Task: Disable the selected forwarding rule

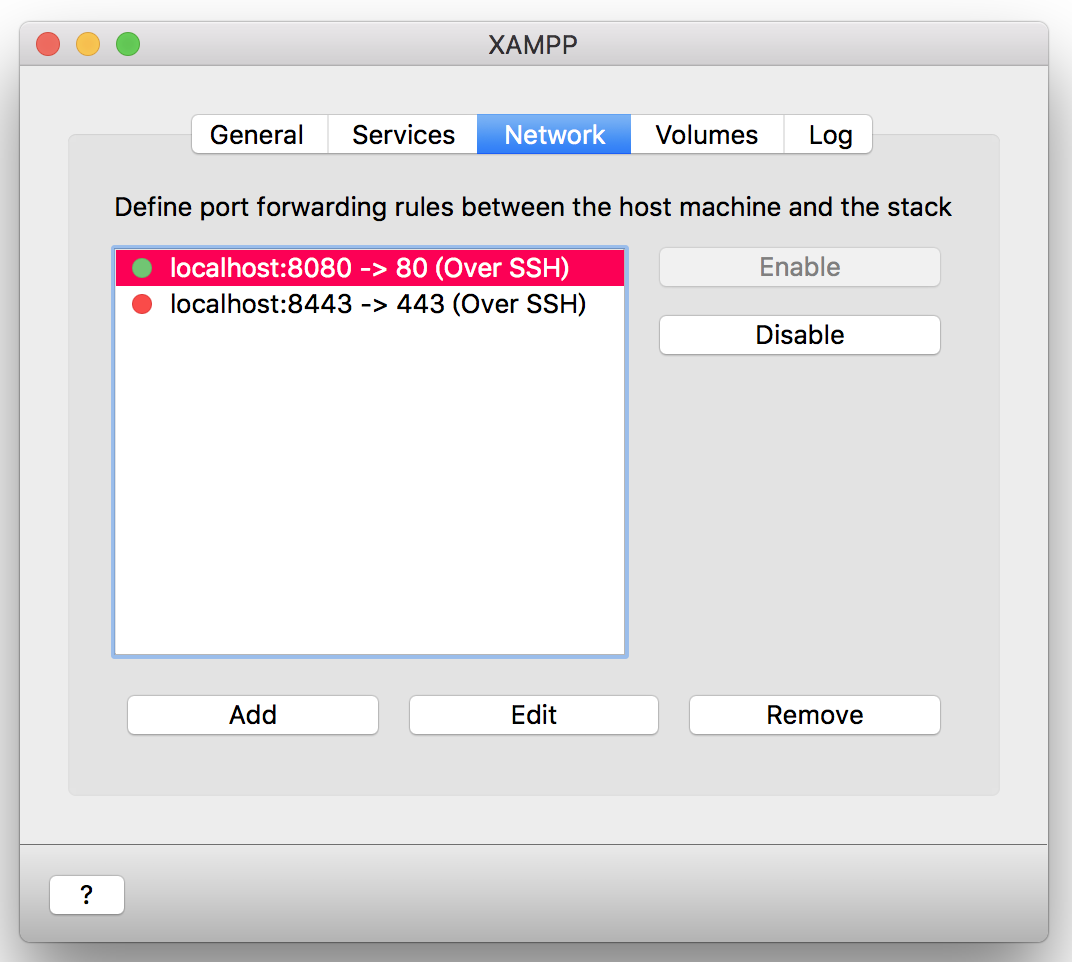Action: pos(799,335)
